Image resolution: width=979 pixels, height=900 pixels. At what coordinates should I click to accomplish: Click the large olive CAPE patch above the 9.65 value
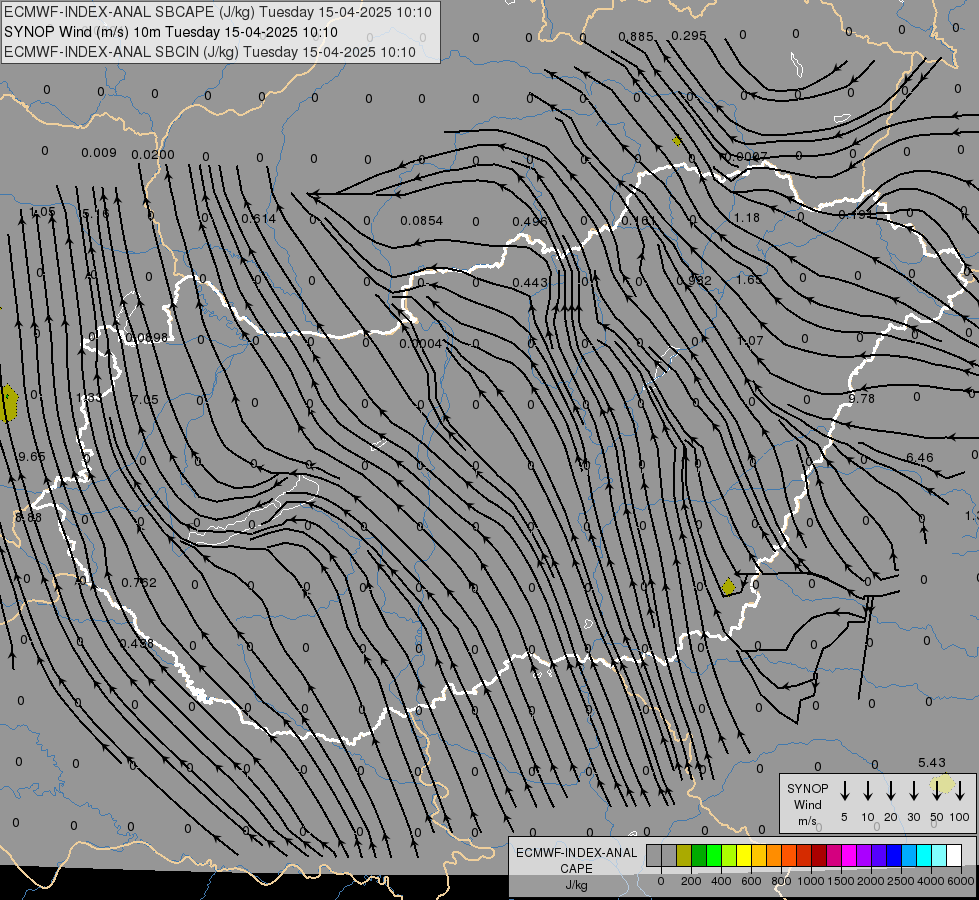coord(8,403)
